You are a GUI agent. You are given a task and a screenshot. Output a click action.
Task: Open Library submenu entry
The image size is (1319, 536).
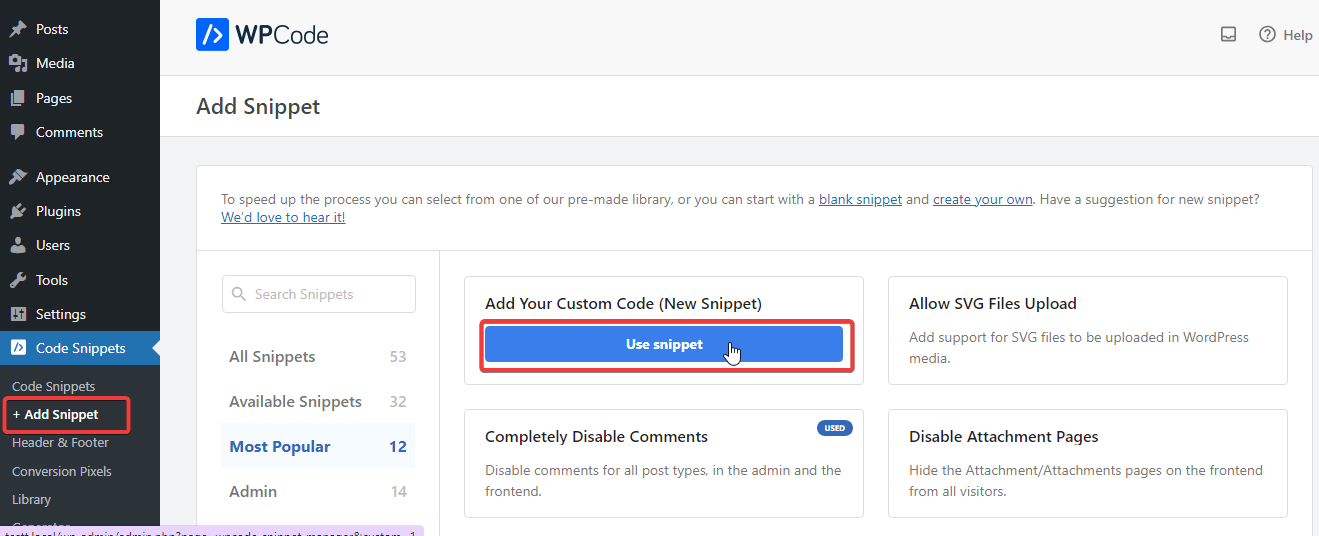click(31, 499)
